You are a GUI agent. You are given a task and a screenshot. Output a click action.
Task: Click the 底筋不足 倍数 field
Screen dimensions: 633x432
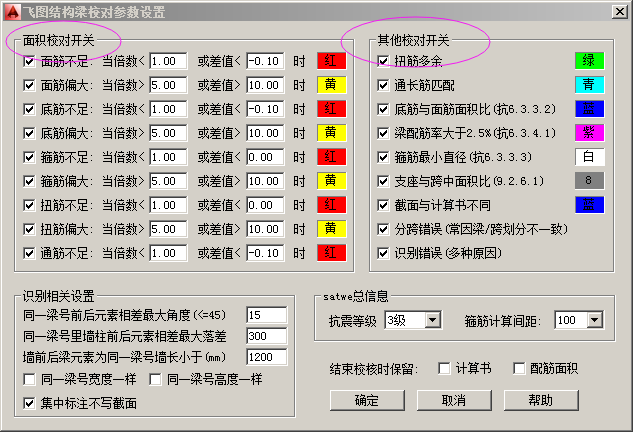(168, 109)
